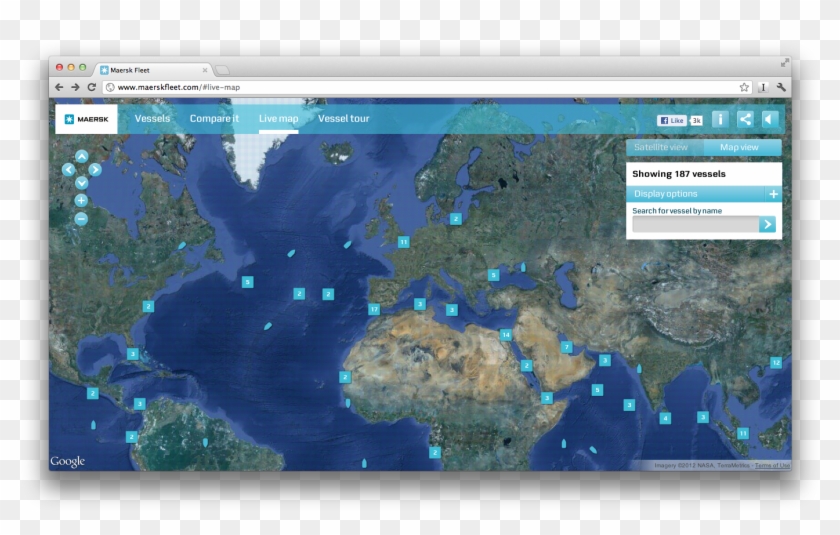This screenshot has width=840, height=535.
Task: Pan map right with arrow control
Action: 95,170
